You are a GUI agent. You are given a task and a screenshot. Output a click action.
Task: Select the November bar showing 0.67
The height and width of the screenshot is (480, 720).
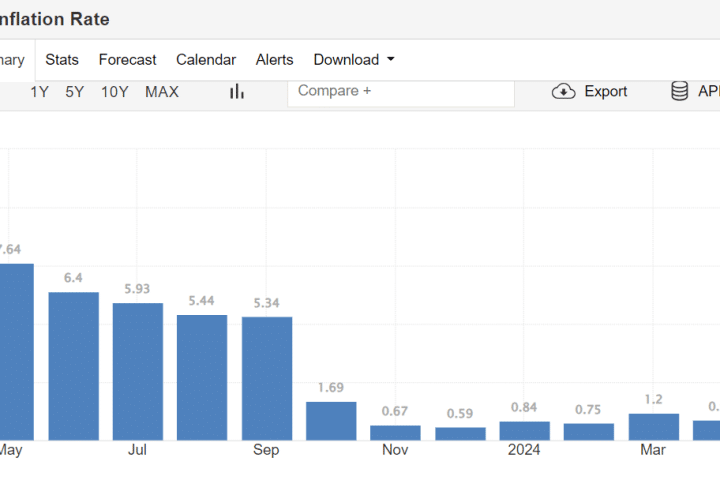[x=395, y=433]
